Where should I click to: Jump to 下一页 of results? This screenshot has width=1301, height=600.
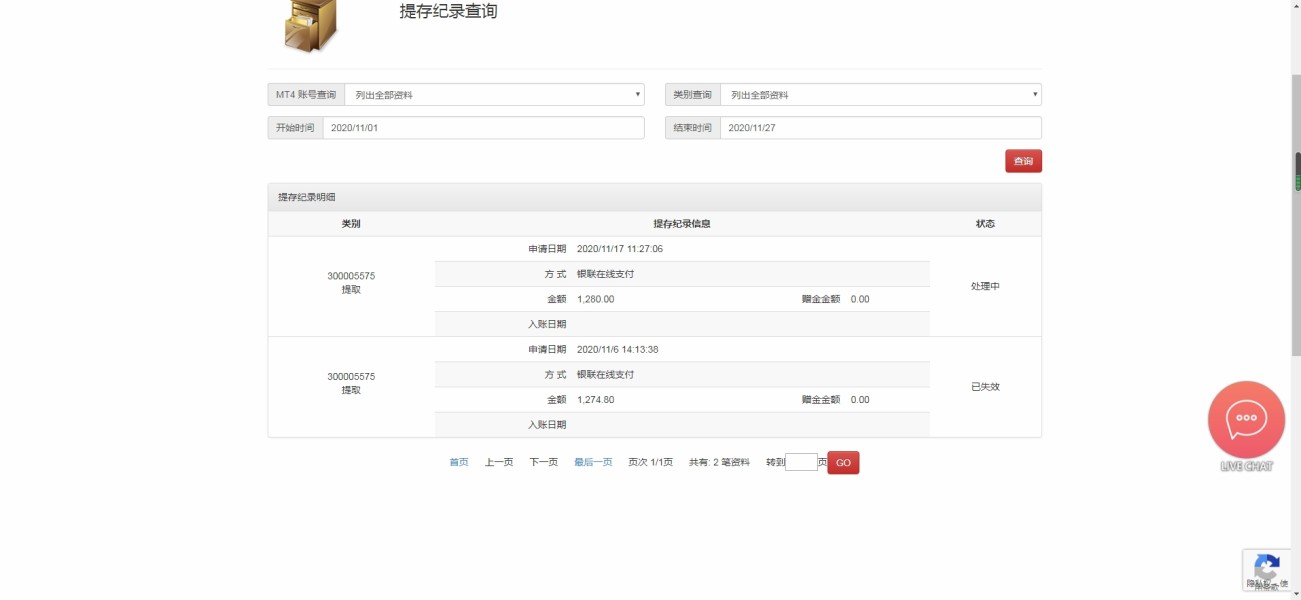[543, 462]
